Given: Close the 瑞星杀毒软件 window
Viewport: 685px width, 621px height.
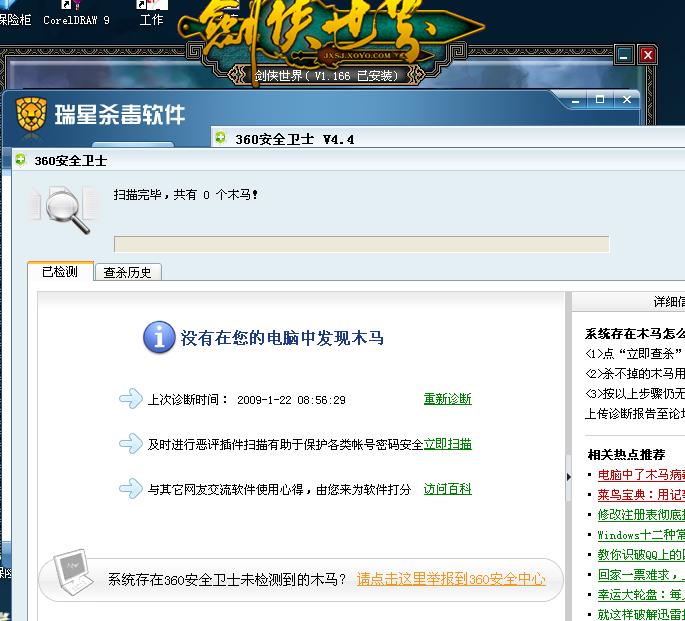Looking at the screenshot, I should coord(627,100).
